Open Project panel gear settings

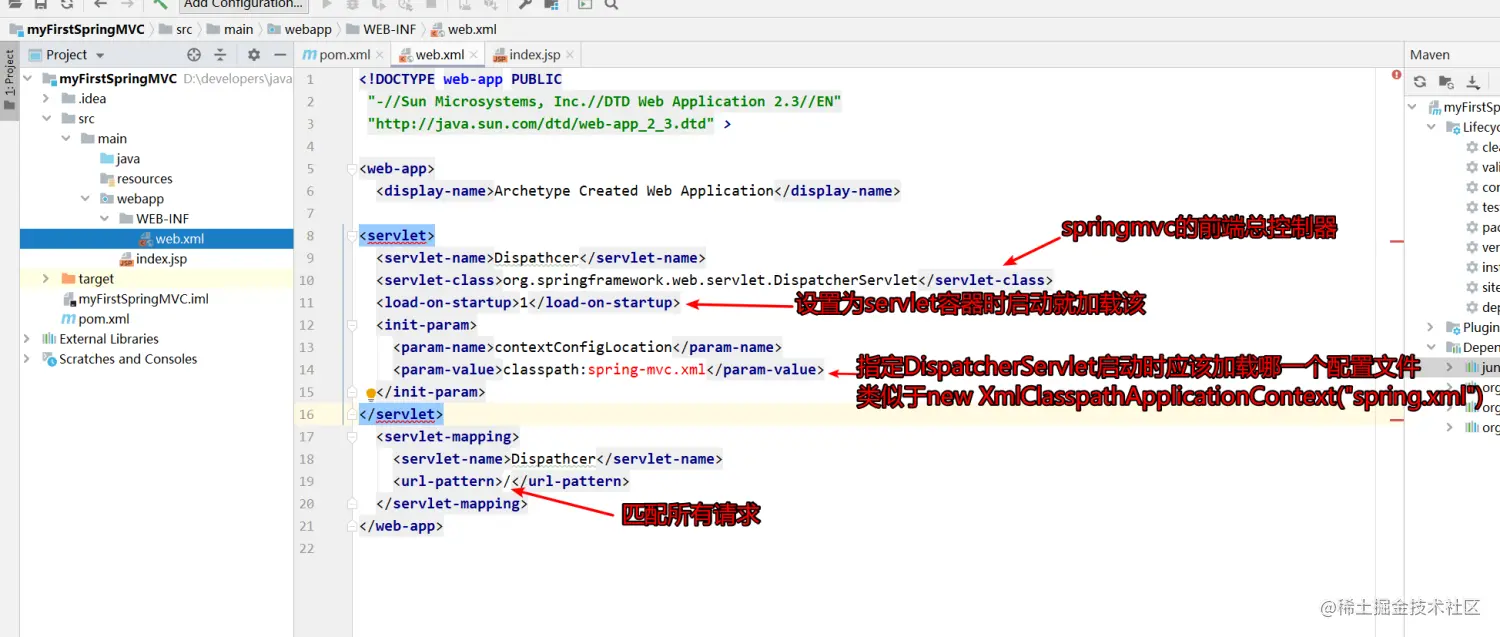pos(254,55)
